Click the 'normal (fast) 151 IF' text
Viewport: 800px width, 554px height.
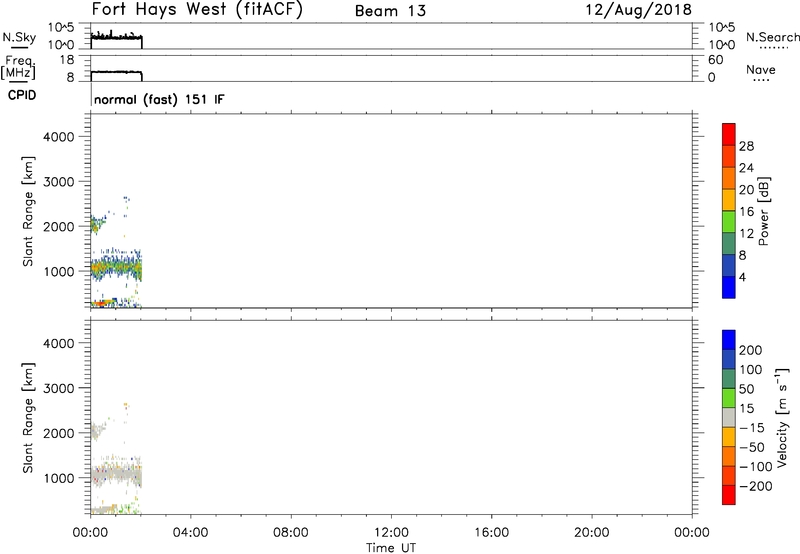point(159,99)
